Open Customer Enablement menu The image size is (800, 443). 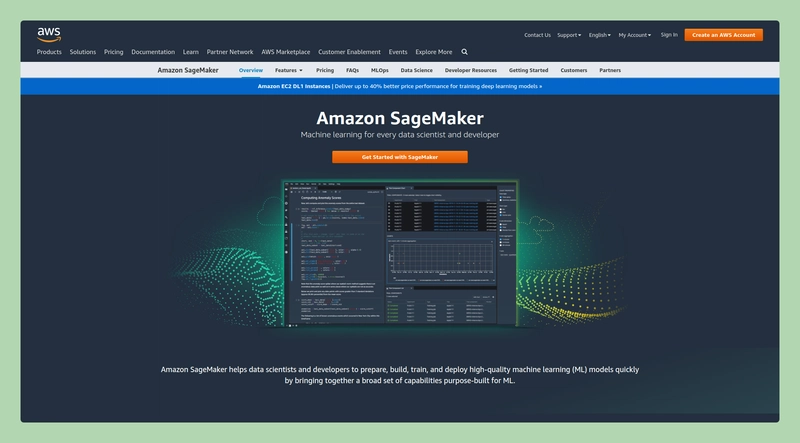(349, 52)
